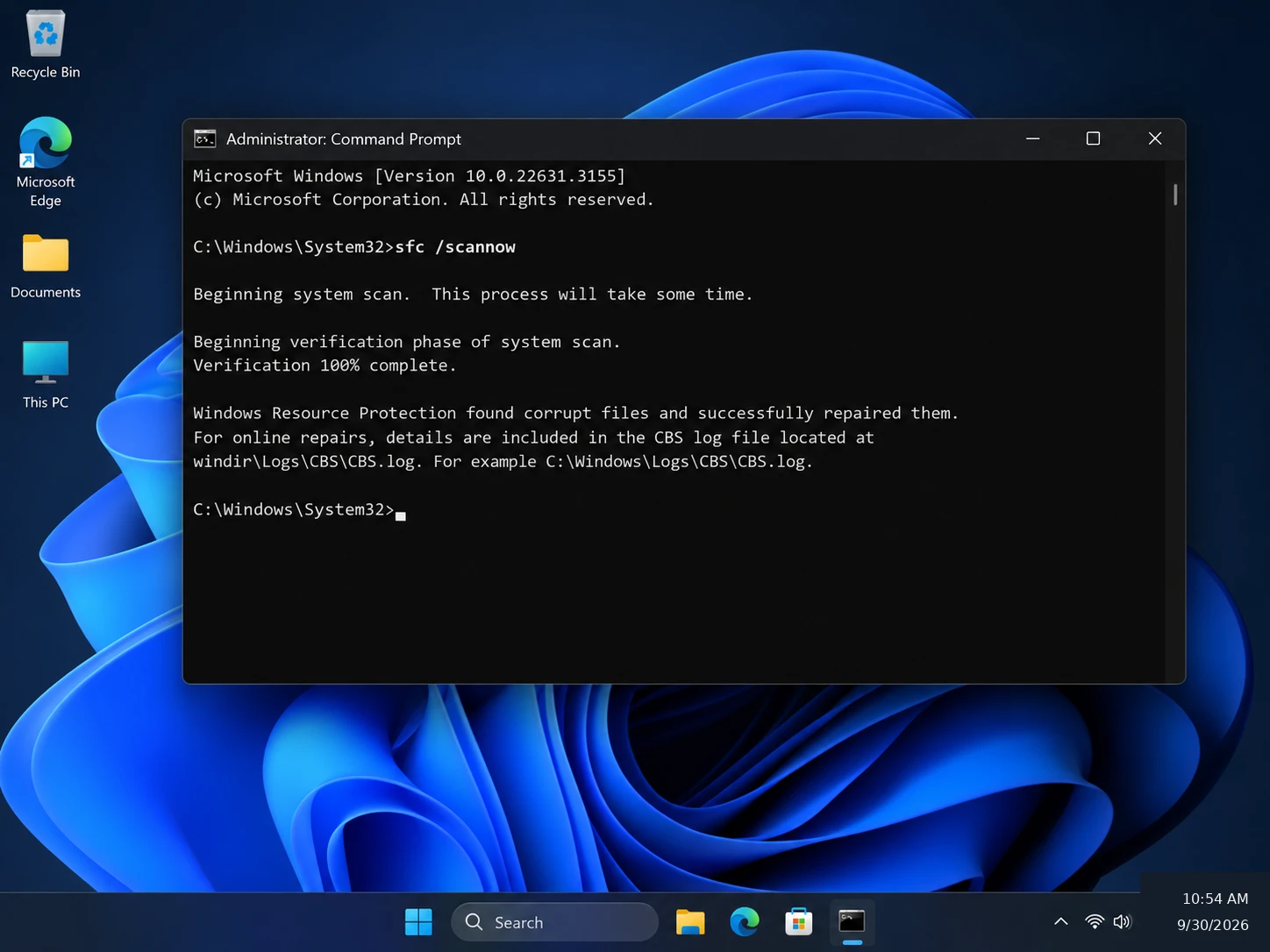This screenshot has width=1270, height=952.
Task: Click the last 'C:\Windows\System32>' prompt
Action: point(294,509)
